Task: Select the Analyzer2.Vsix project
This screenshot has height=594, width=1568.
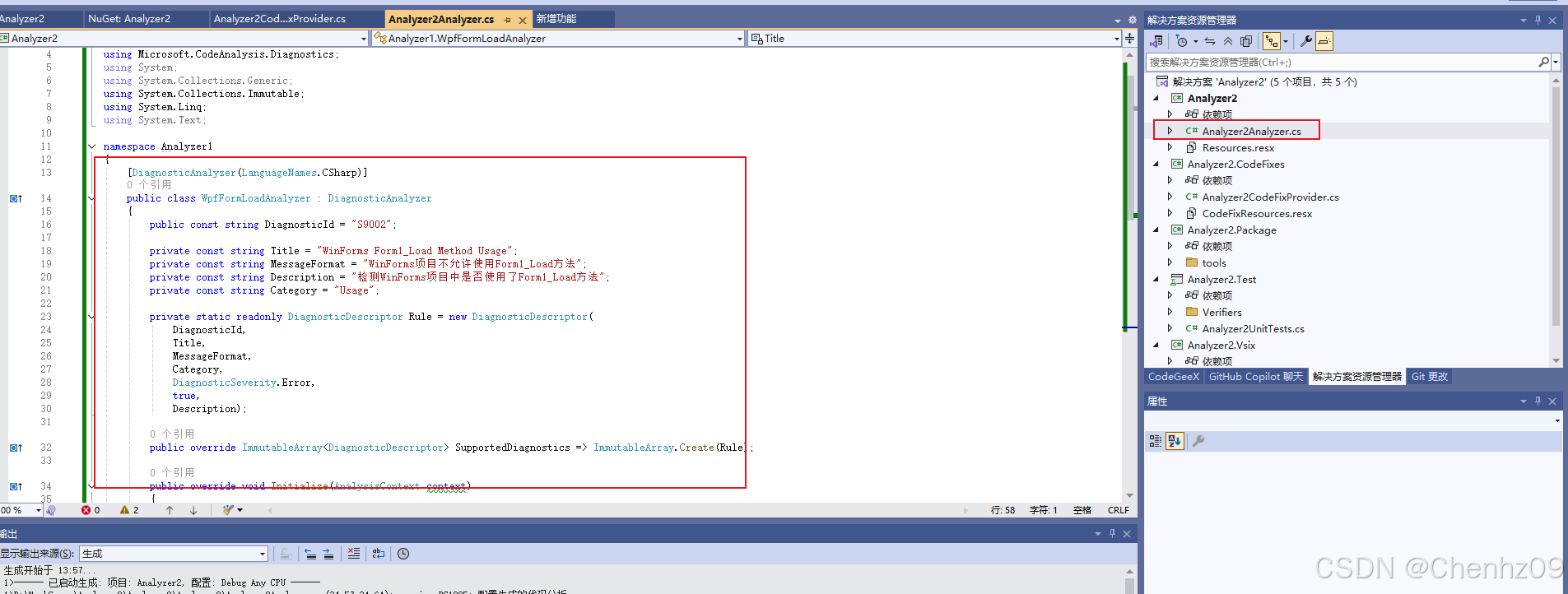Action: 1221,346
